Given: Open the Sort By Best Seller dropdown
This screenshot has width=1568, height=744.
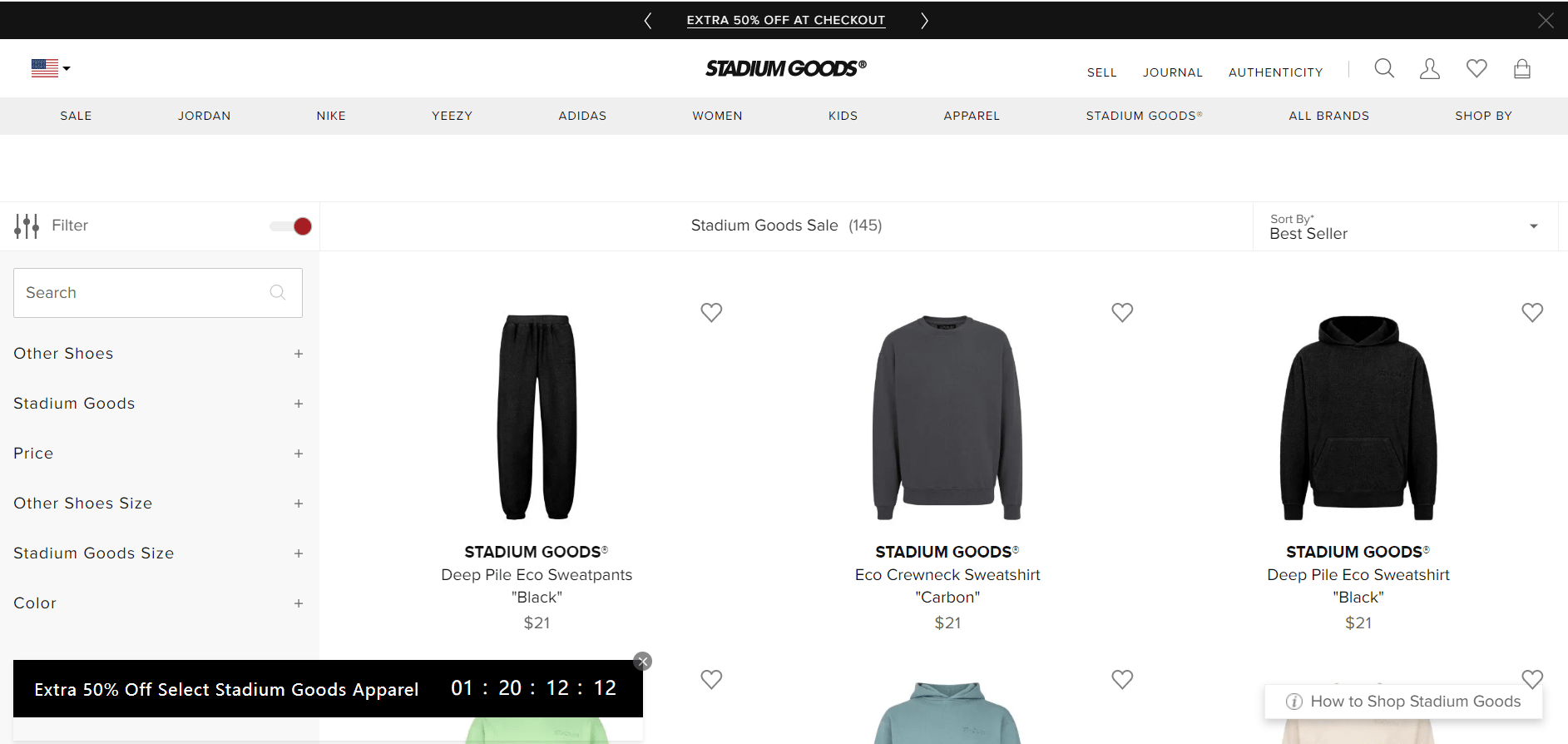Looking at the screenshot, I should tap(1405, 226).
